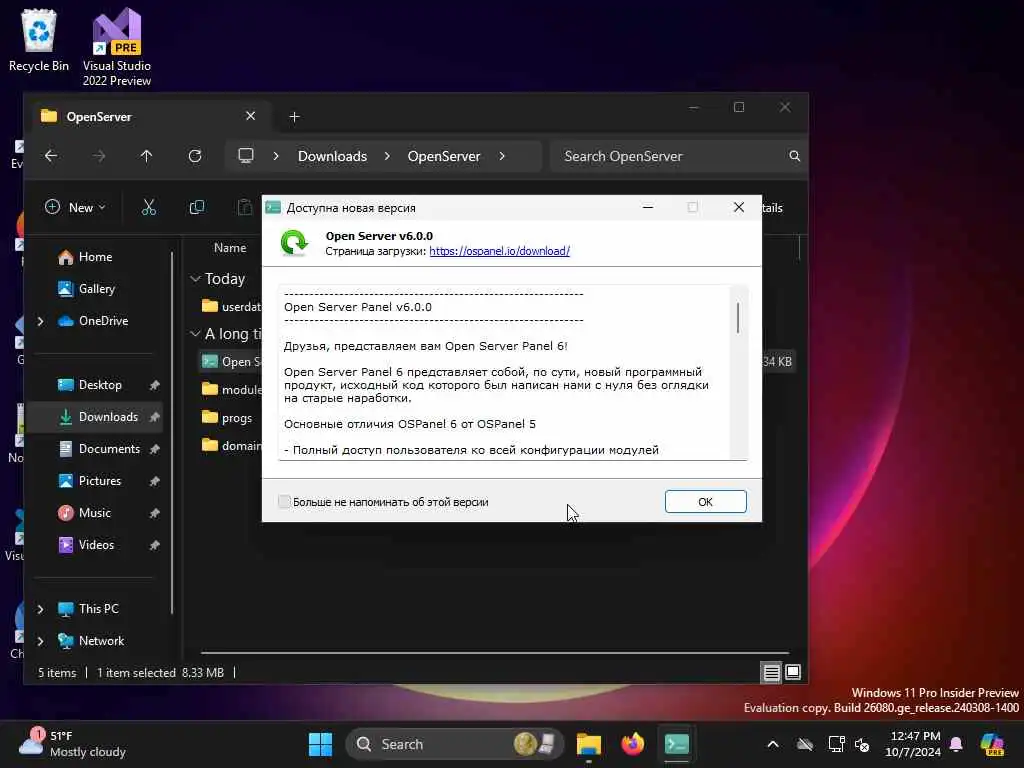Select OneDrive in the navigation pane
The width and height of the screenshot is (1024, 768).
pyautogui.click(x=103, y=321)
